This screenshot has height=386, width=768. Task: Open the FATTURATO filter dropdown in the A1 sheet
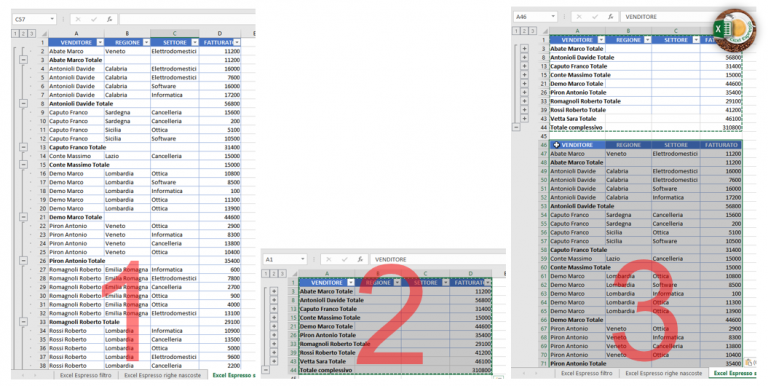point(487,283)
